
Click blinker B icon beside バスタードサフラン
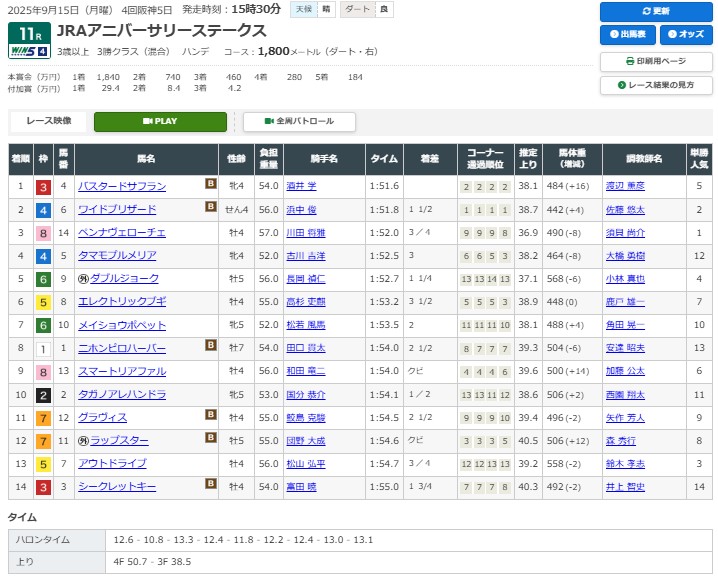(x=211, y=184)
